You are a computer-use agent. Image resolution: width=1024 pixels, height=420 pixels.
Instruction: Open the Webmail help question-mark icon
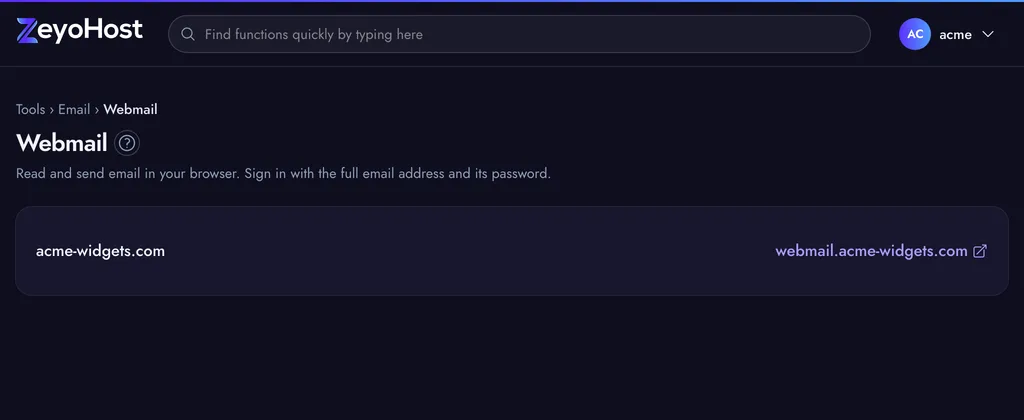127,143
